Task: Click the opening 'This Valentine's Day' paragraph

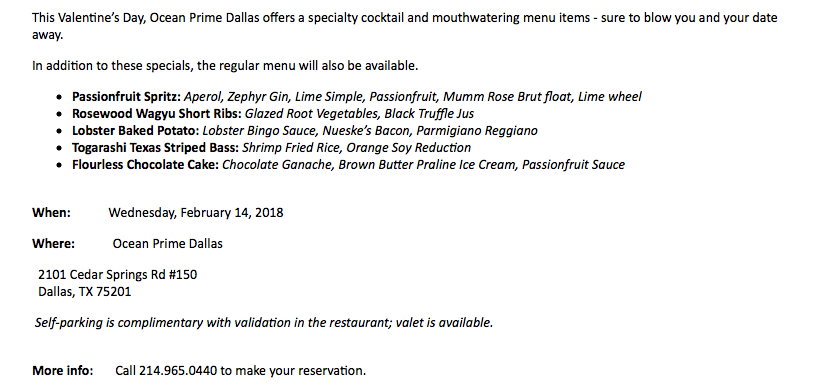Action: [405, 27]
